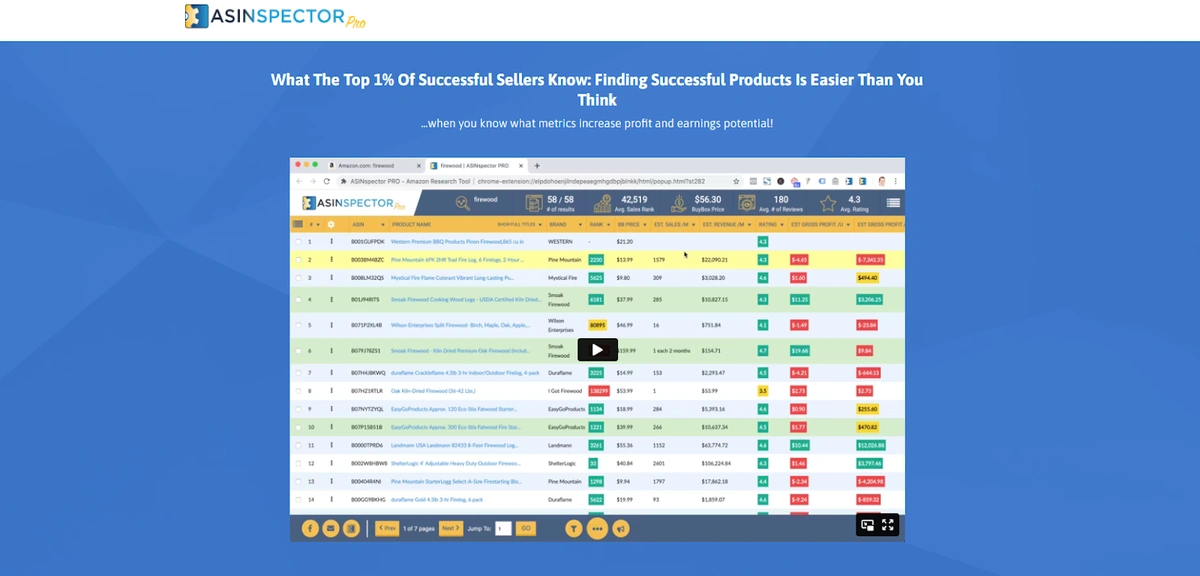
Task: Click the 2230 rank badge for Pine Mountain
Action: 596,259
